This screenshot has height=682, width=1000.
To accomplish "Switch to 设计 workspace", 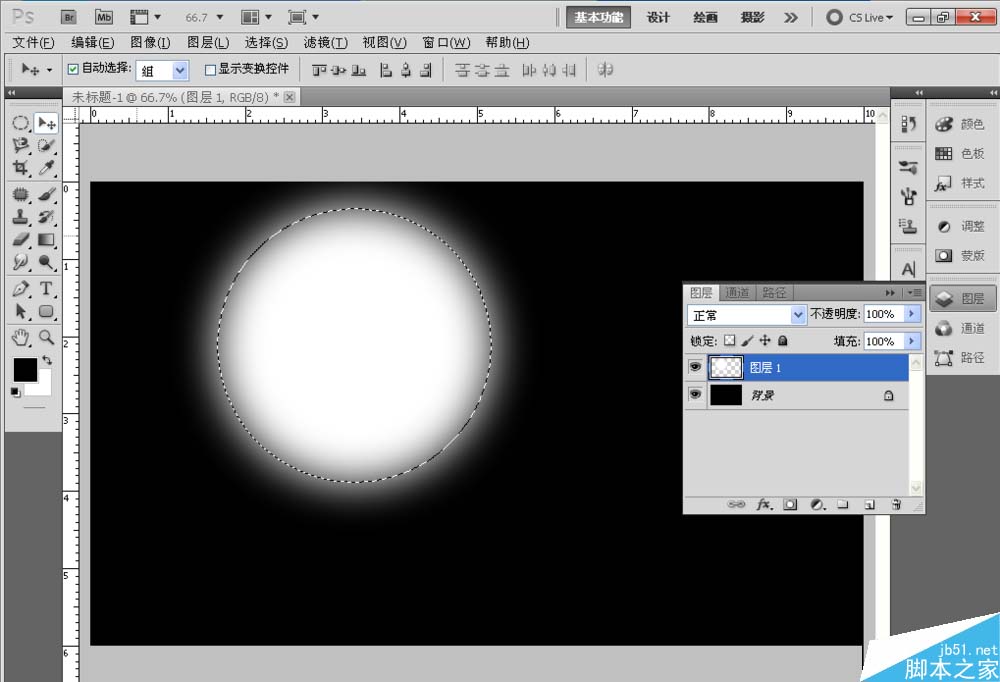I will (x=658, y=17).
